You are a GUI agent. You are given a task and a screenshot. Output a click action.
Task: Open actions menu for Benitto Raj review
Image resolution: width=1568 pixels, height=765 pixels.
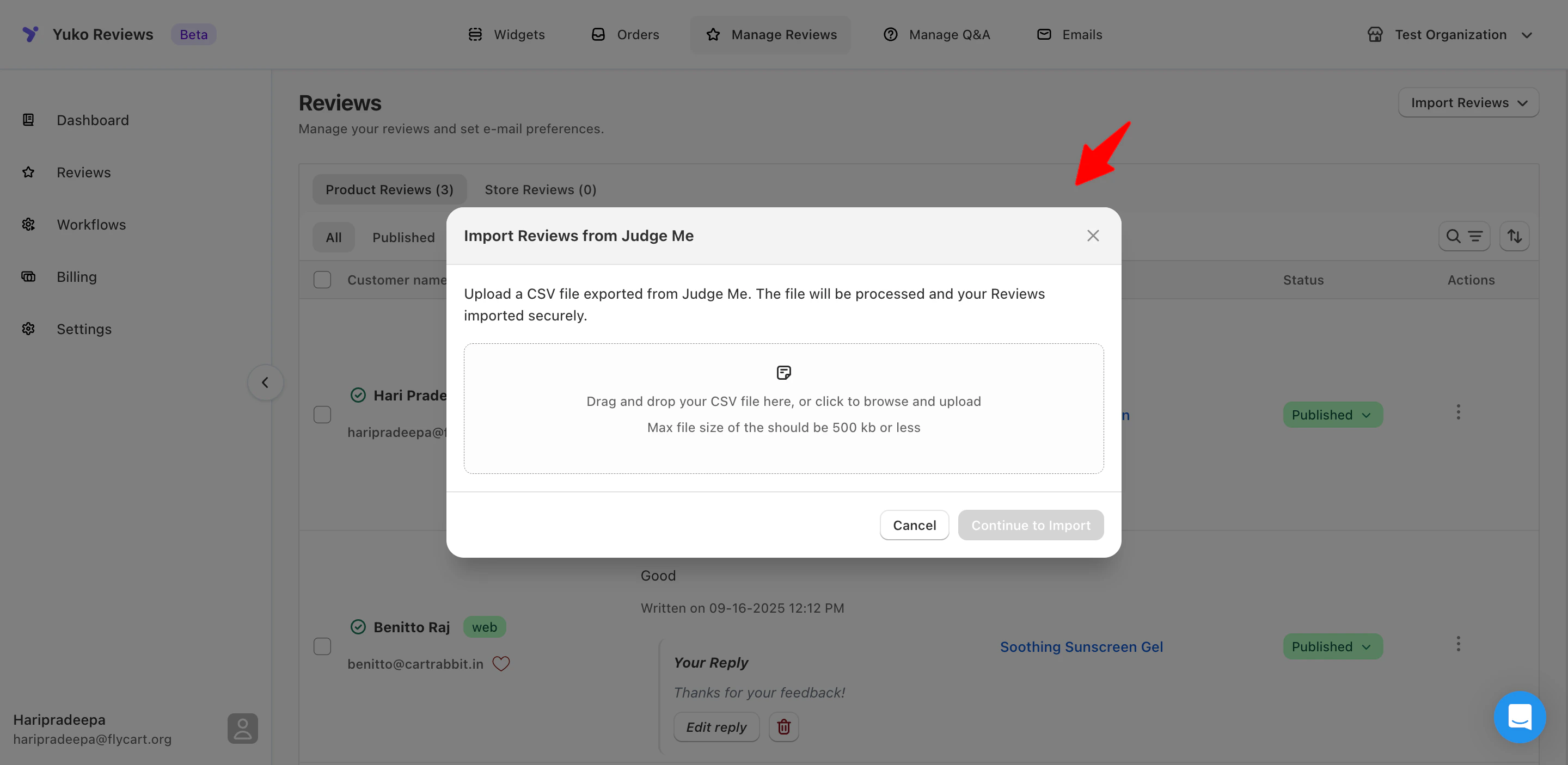click(1458, 644)
